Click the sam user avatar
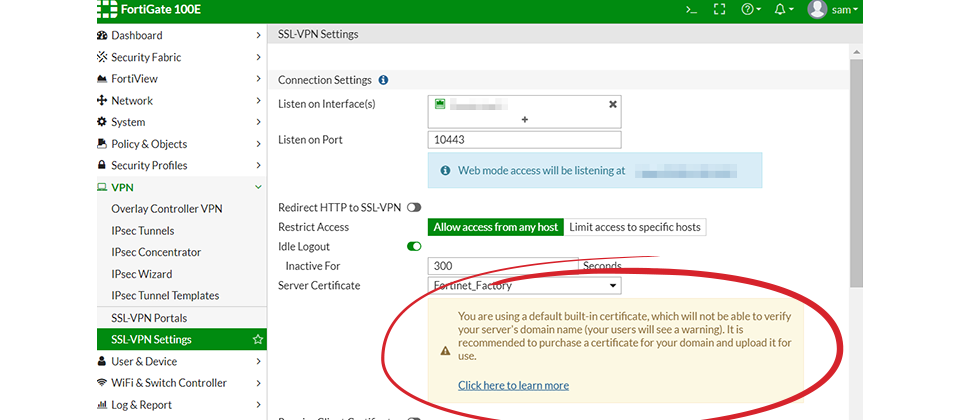Viewport: 960px width, 420px height. [x=817, y=9]
